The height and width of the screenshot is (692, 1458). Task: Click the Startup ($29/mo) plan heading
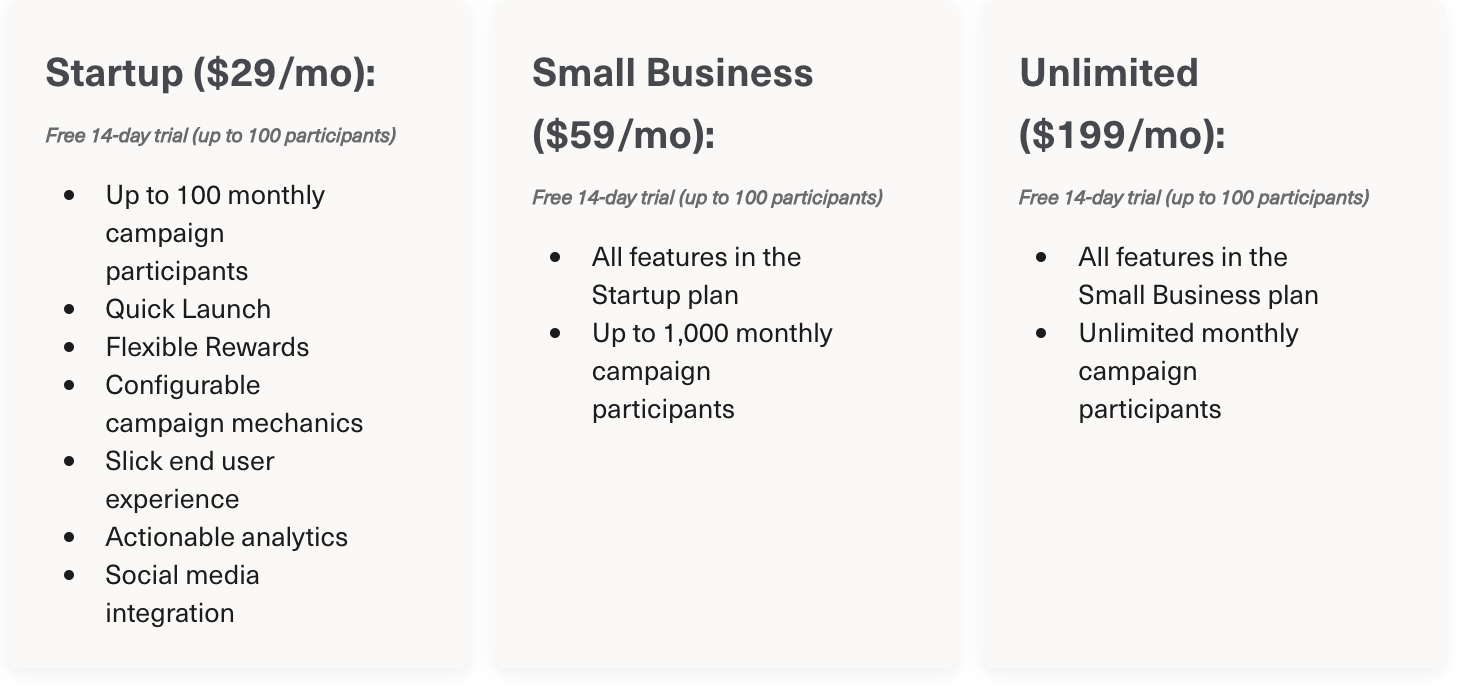click(x=210, y=73)
